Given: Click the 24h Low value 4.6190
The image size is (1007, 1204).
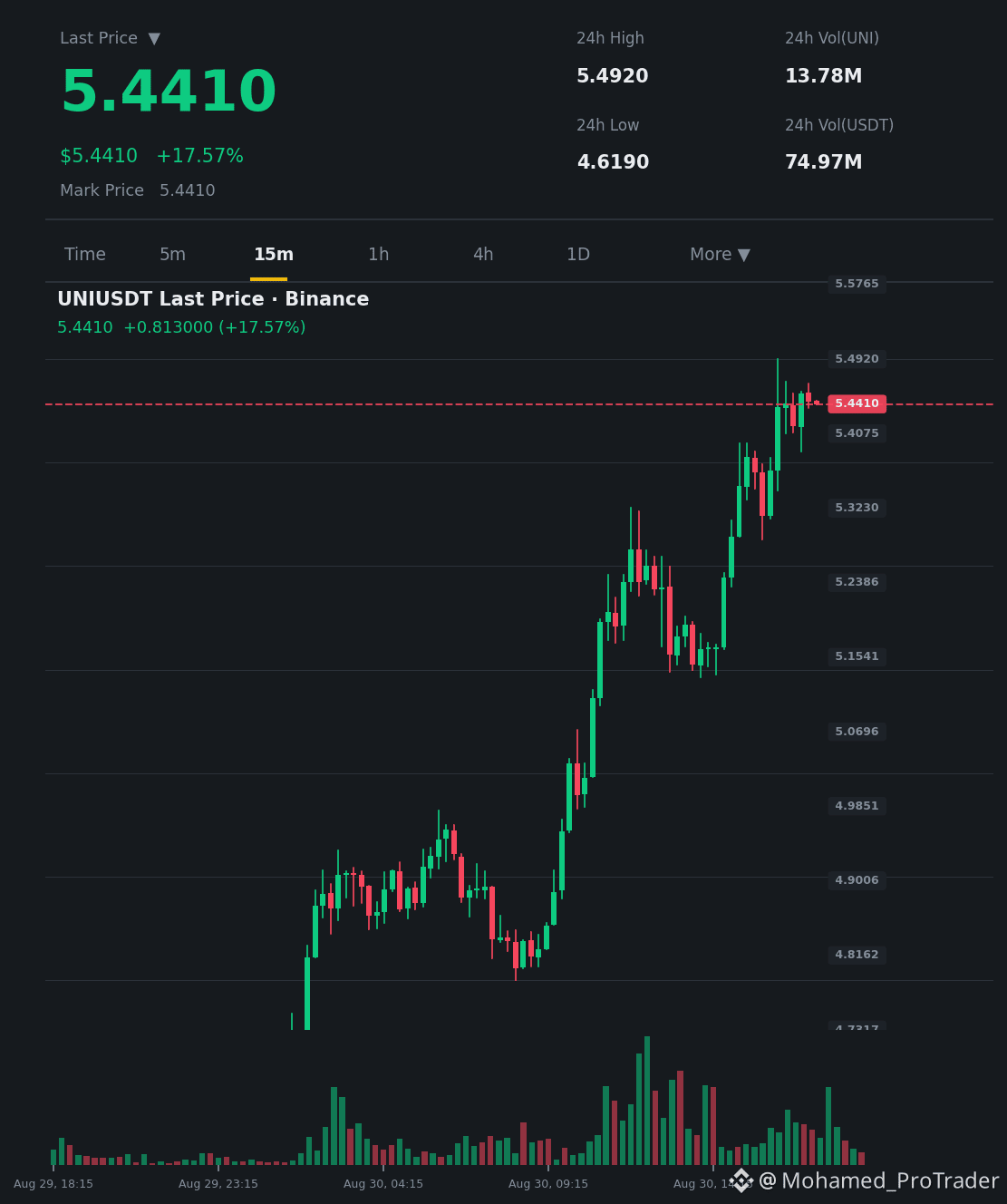Looking at the screenshot, I should pyautogui.click(x=613, y=162).
